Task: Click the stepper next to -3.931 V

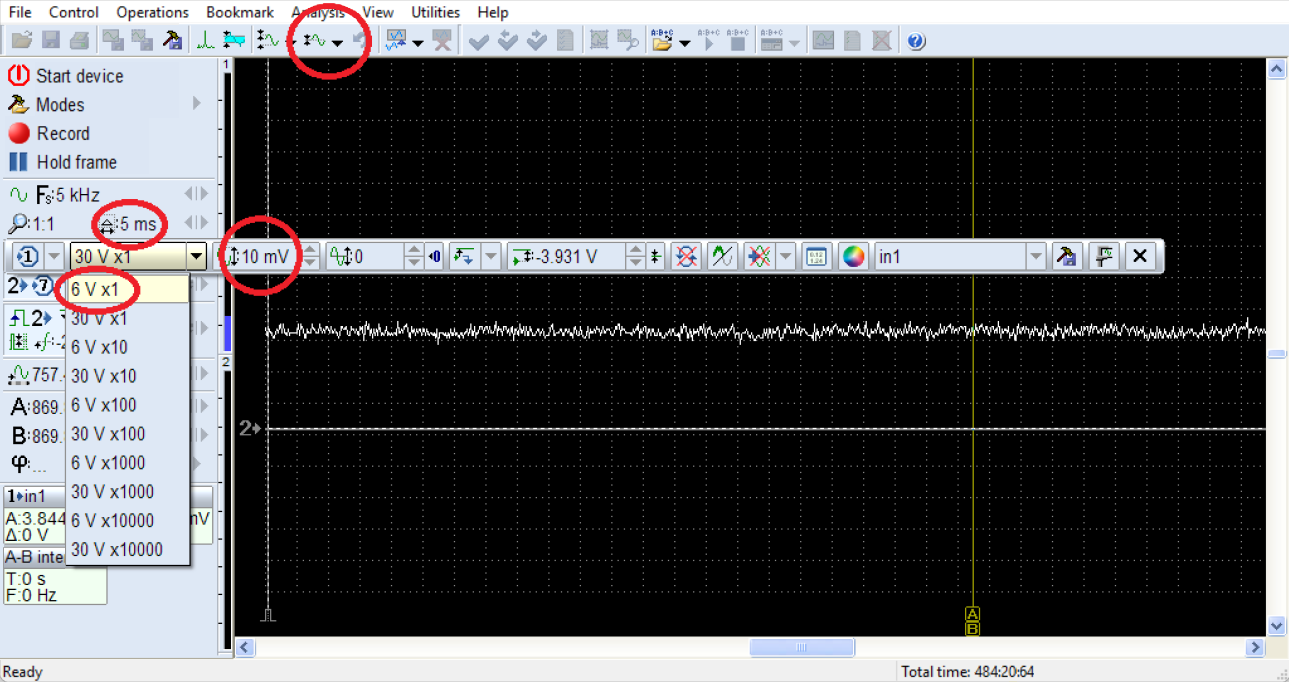Action: pyautogui.click(x=636, y=257)
